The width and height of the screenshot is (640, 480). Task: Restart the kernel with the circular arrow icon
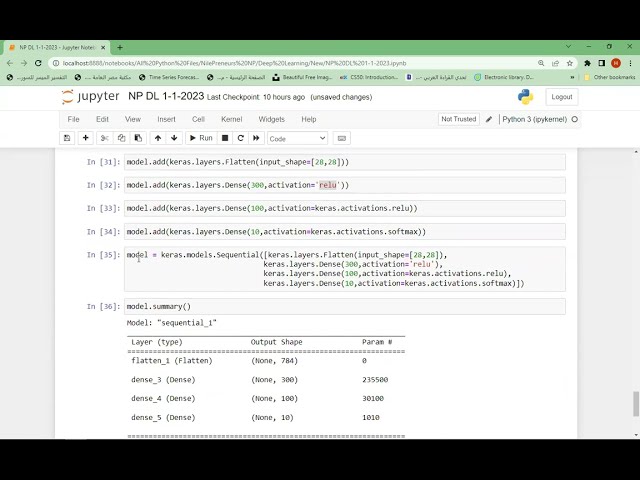click(x=240, y=138)
